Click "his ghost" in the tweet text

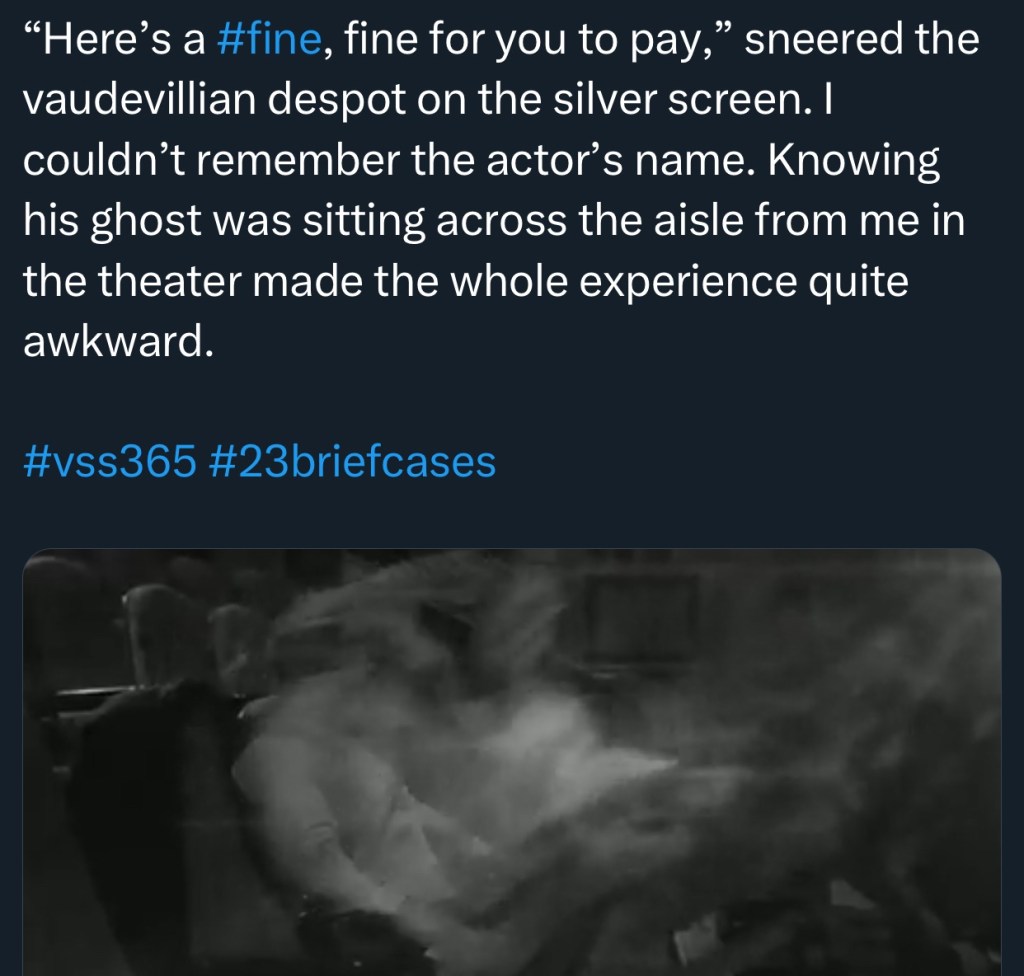(112, 220)
